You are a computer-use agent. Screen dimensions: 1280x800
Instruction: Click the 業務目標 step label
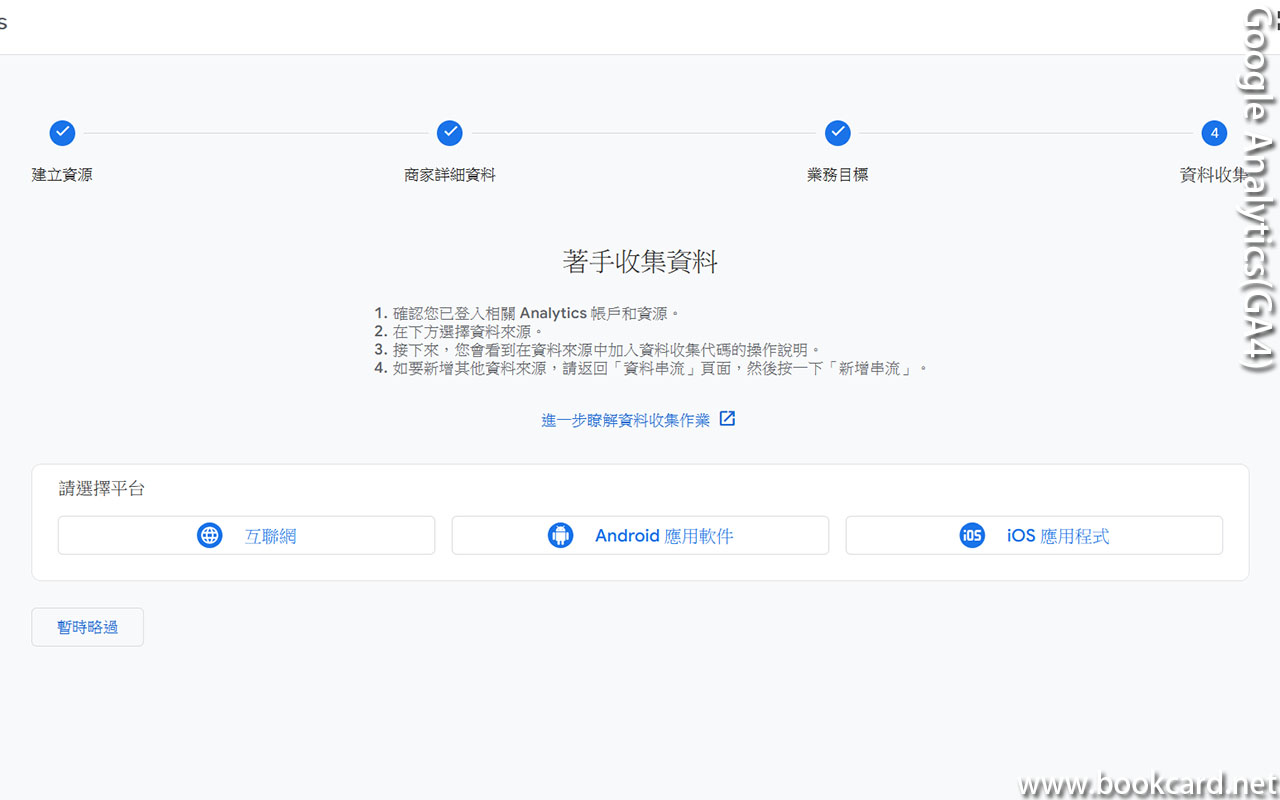pos(837,174)
